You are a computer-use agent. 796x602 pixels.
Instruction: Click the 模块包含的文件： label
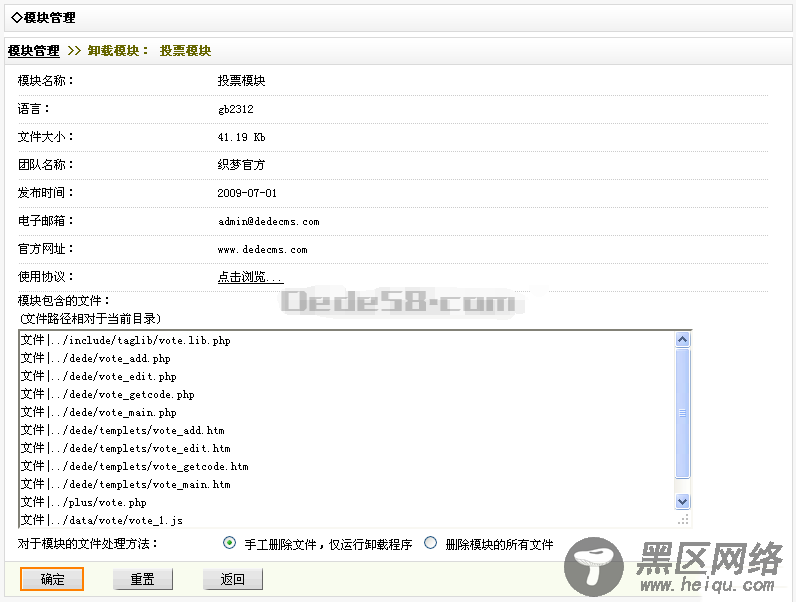(x=63, y=300)
